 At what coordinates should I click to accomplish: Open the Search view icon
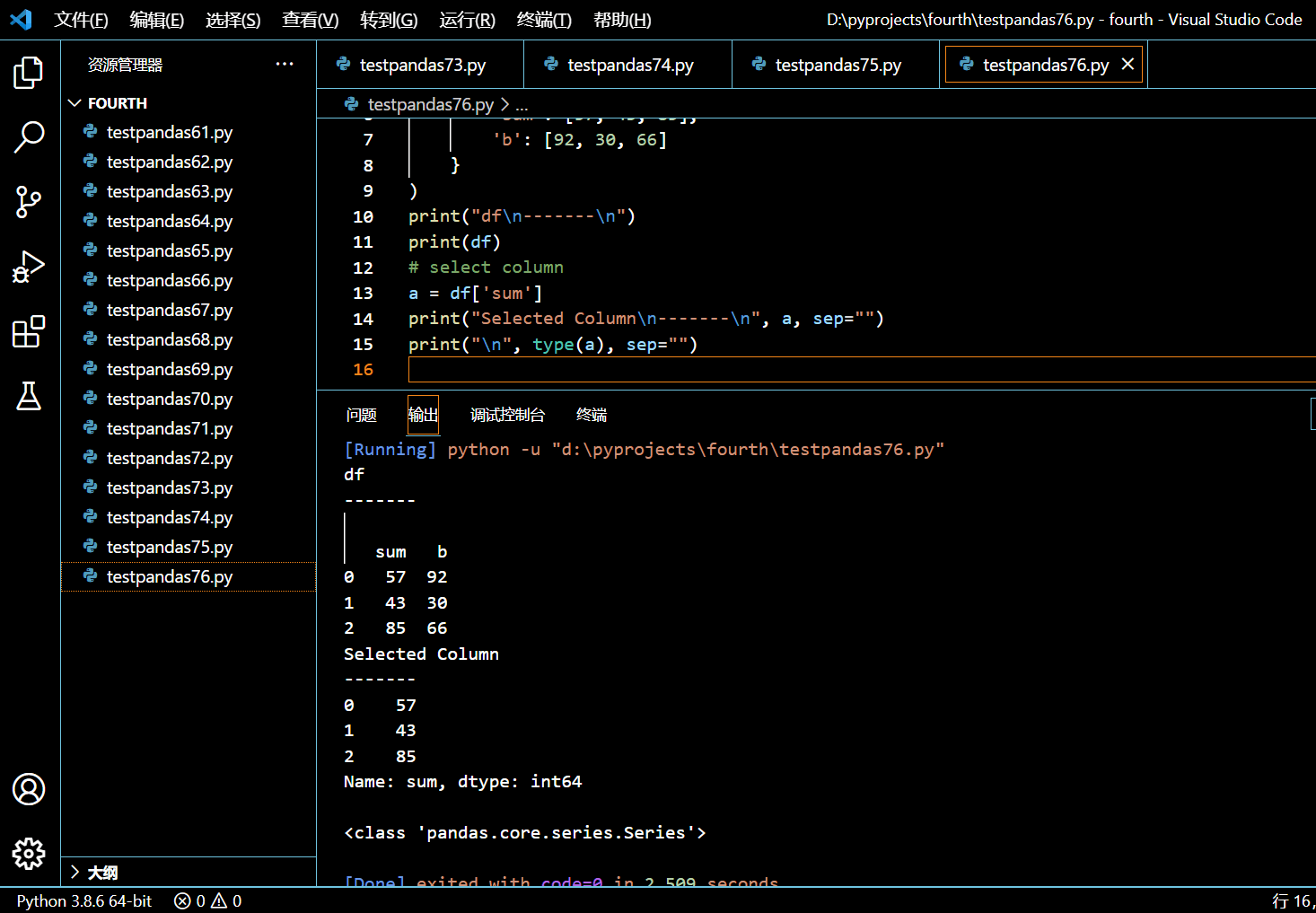tap(29, 137)
